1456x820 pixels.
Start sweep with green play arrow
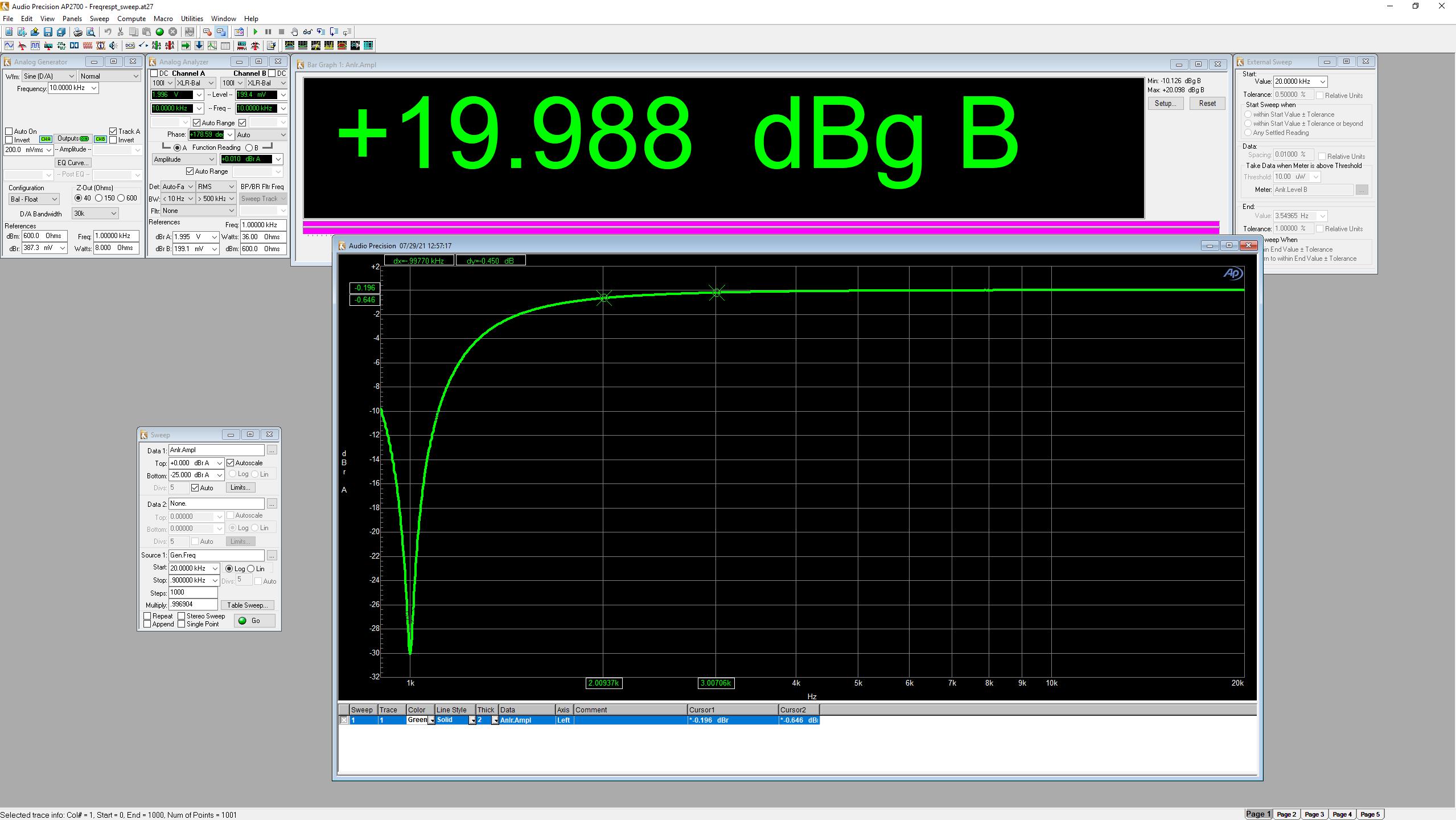[x=256, y=32]
